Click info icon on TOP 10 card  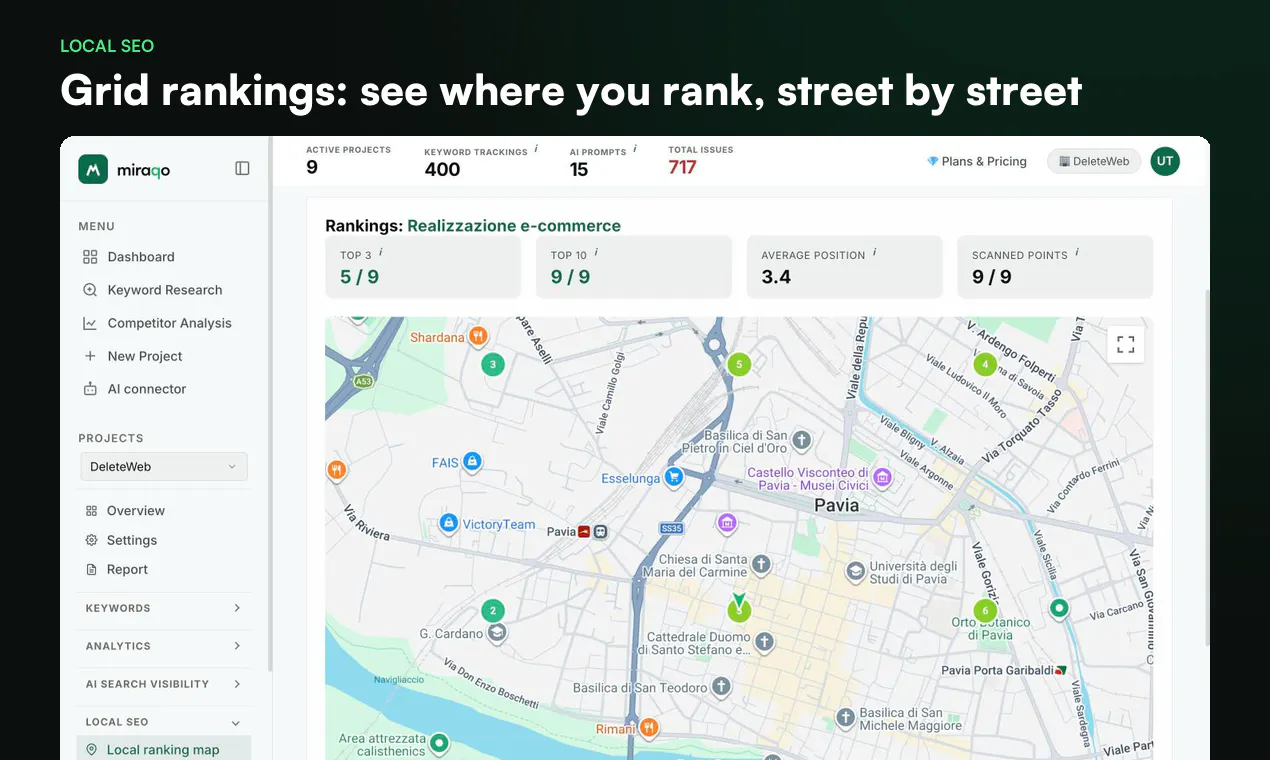596,252
